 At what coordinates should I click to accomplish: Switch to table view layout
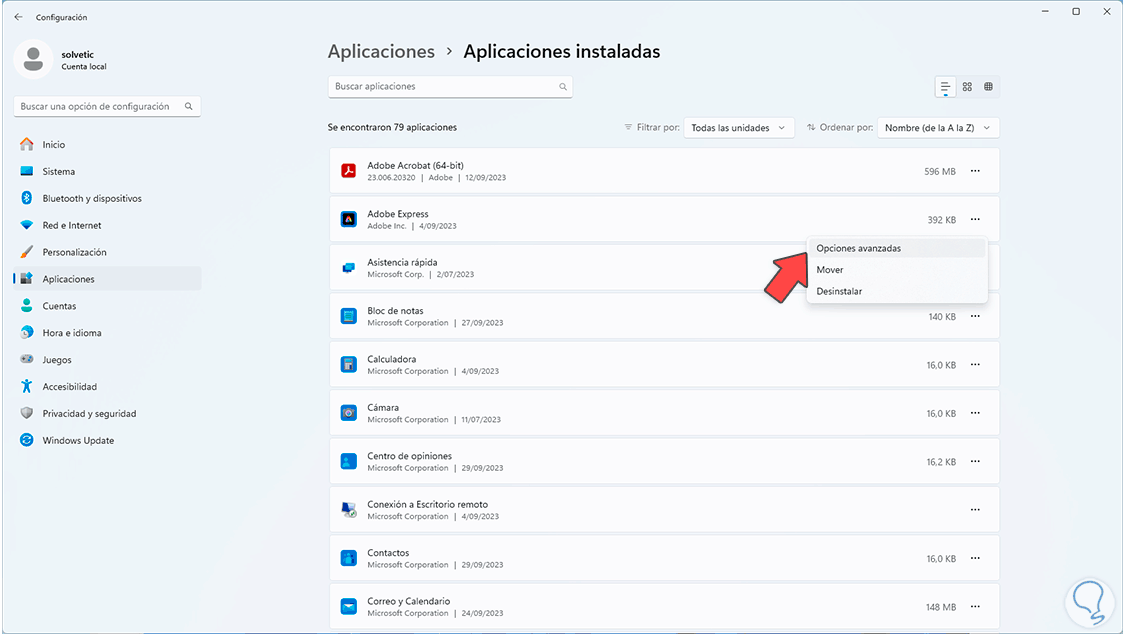(988, 87)
